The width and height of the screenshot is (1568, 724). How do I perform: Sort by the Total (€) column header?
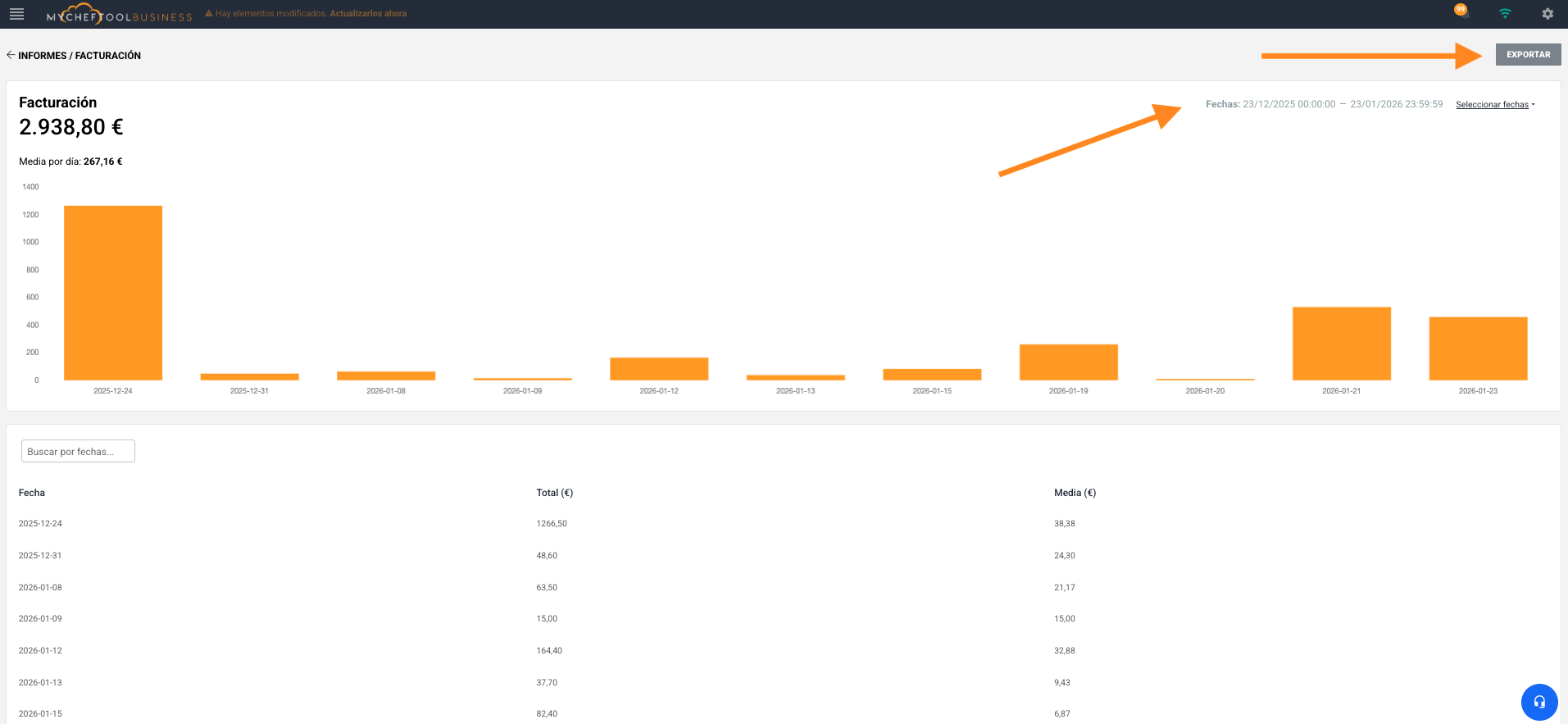(554, 493)
